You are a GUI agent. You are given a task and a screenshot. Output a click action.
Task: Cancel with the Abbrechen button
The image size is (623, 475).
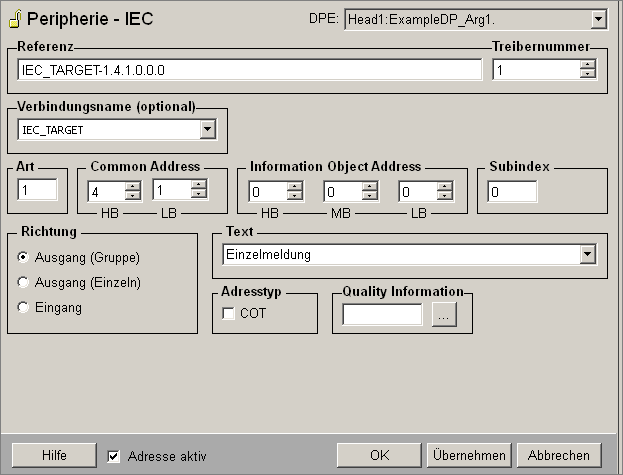(559, 455)
